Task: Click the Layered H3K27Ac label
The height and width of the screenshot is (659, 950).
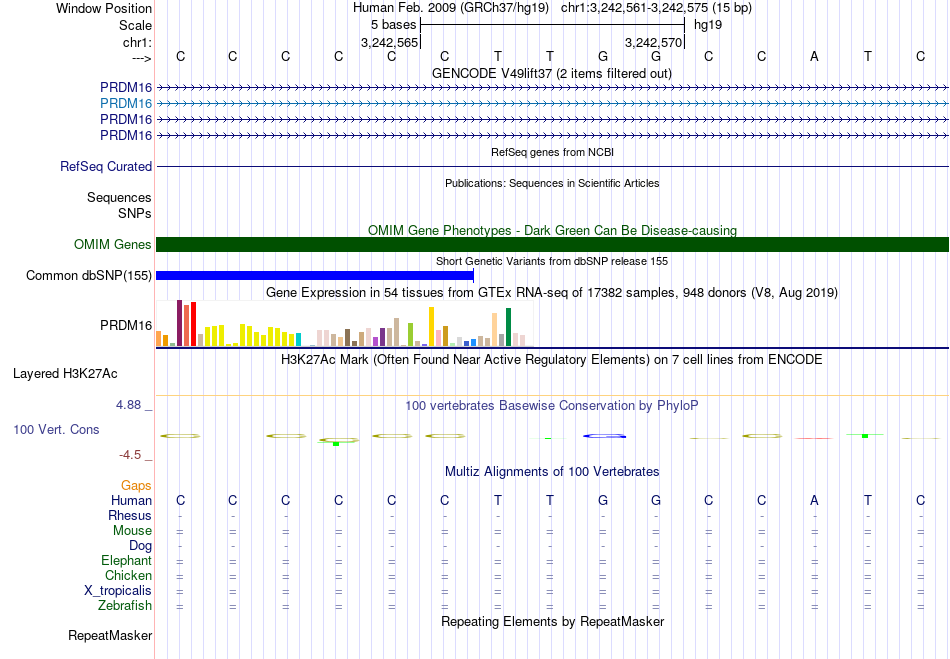Action: tap(65, 374)
